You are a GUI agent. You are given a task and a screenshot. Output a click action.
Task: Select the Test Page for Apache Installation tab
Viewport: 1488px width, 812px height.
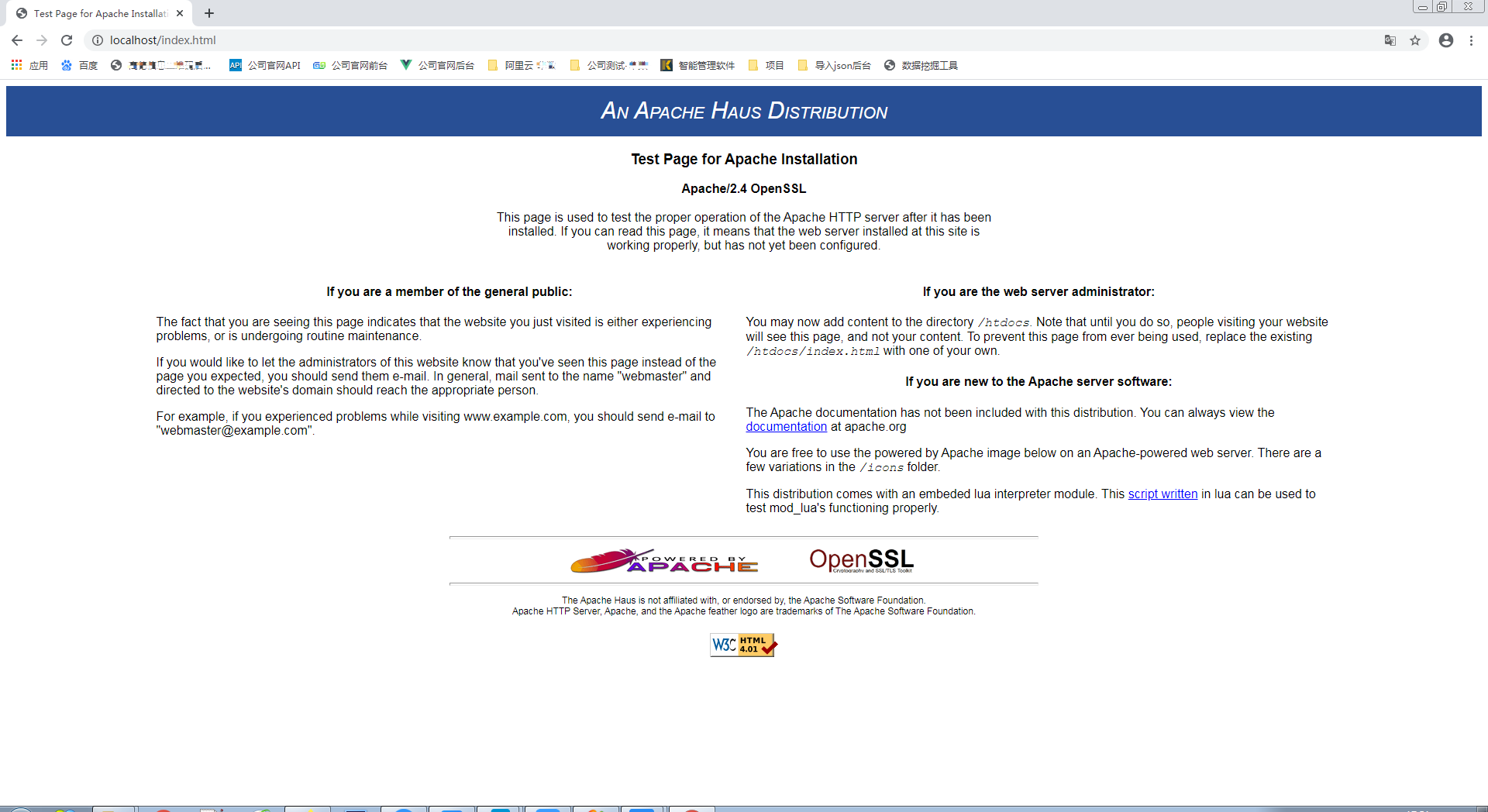pos(99,13)
